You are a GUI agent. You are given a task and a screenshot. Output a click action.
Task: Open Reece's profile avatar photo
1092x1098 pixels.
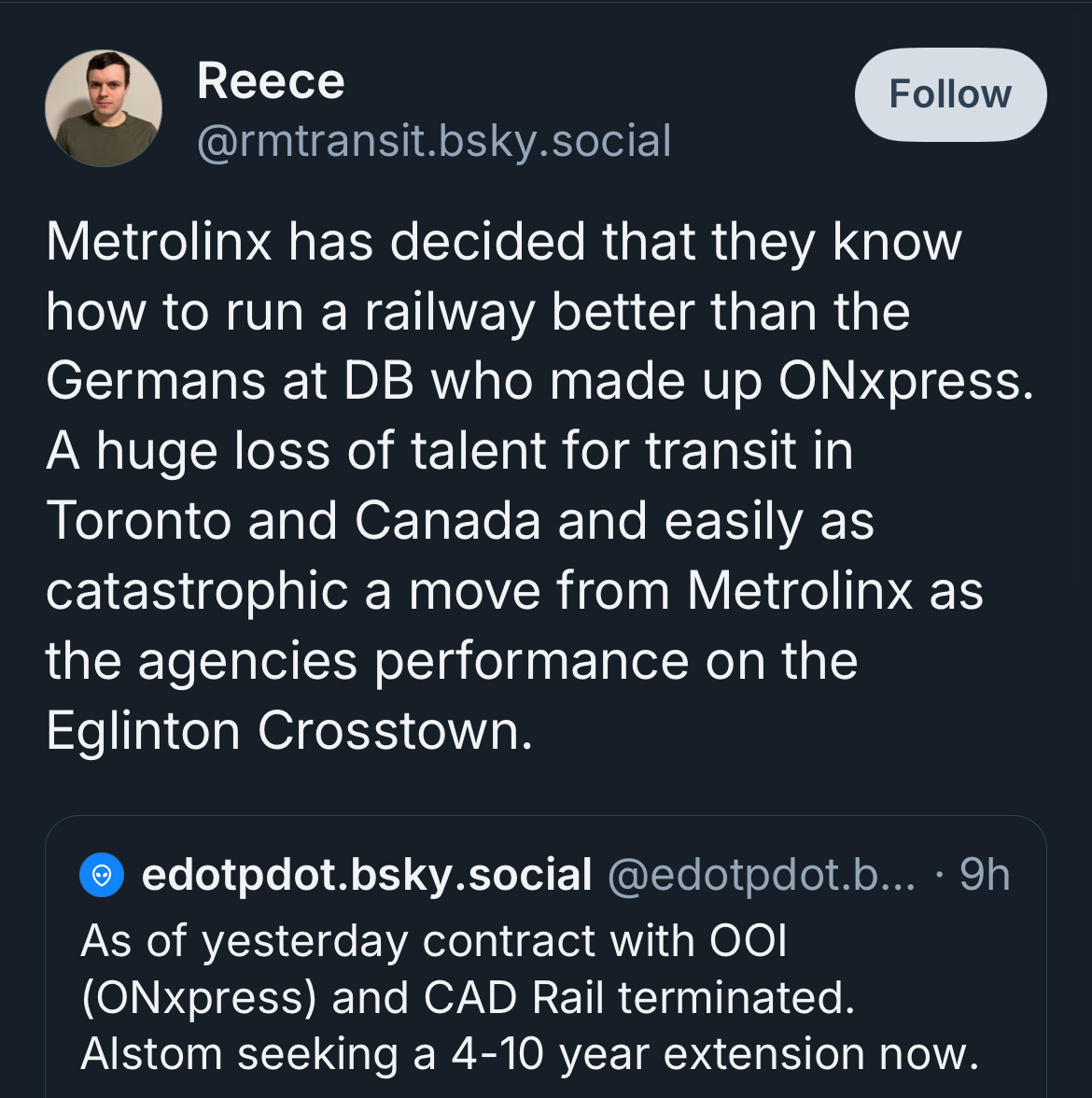click(103, 108)
